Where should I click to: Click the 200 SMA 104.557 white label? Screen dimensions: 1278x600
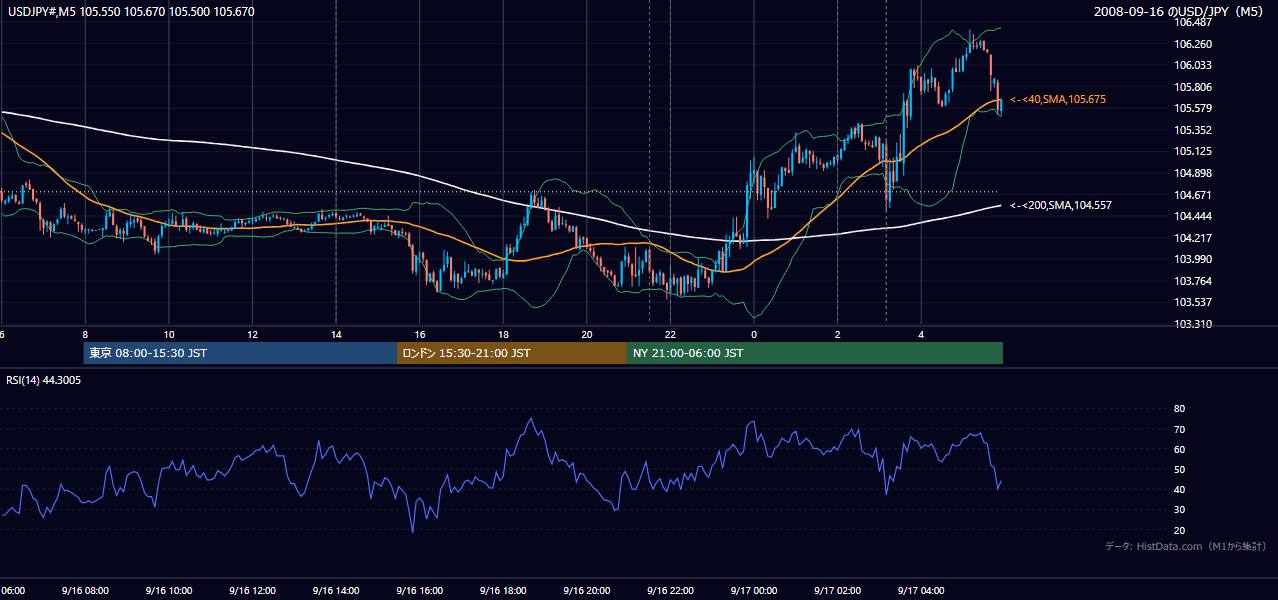[x=1061, y=205]
